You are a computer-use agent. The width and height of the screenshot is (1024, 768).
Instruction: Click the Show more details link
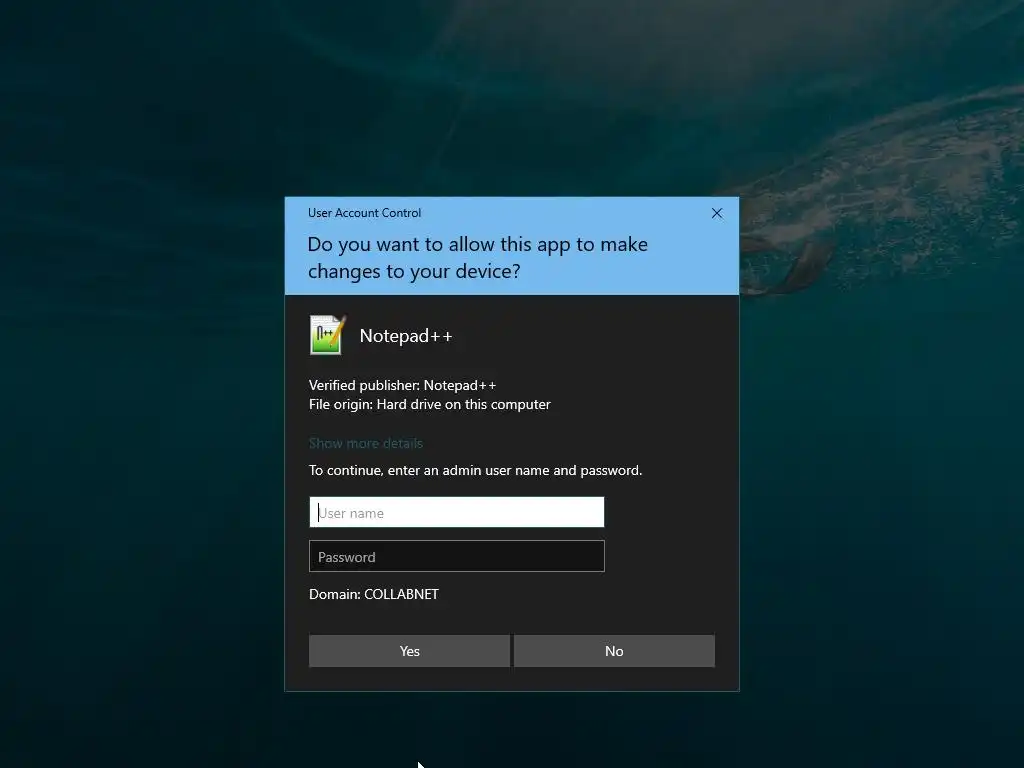(366, 443)
